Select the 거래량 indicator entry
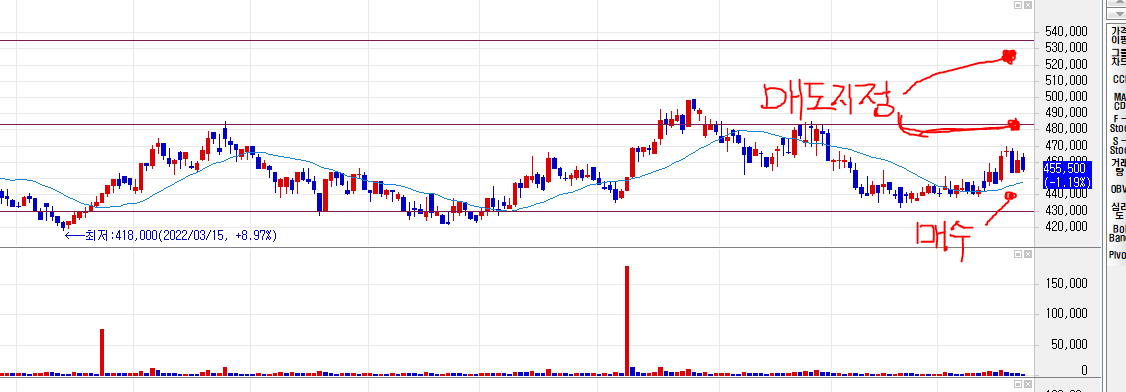The image size is (1126, 392). (1119, 167)
